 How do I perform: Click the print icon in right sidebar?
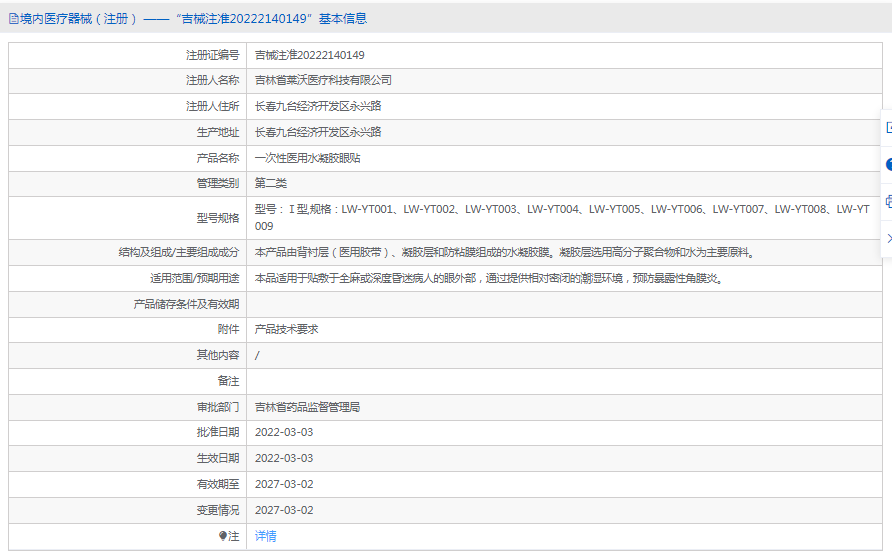tap(888, 201)
